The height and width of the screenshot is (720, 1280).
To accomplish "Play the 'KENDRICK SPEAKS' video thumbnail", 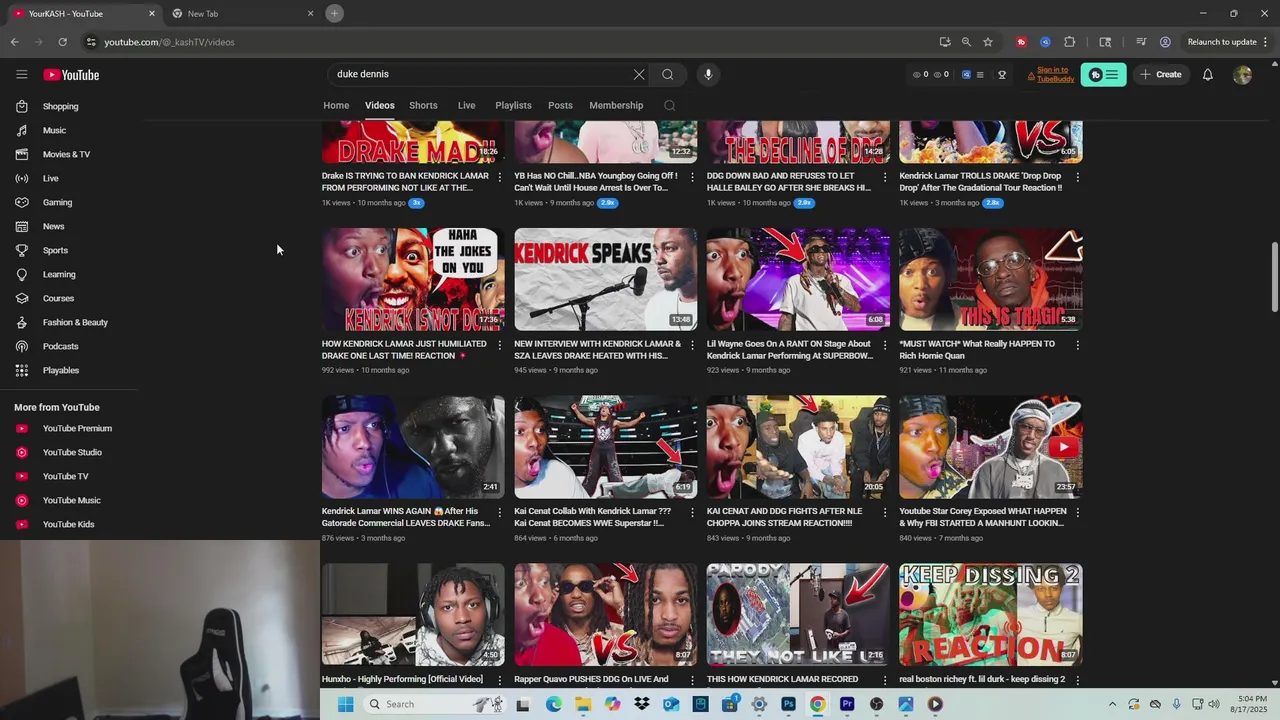I will (x=605, y=279).
